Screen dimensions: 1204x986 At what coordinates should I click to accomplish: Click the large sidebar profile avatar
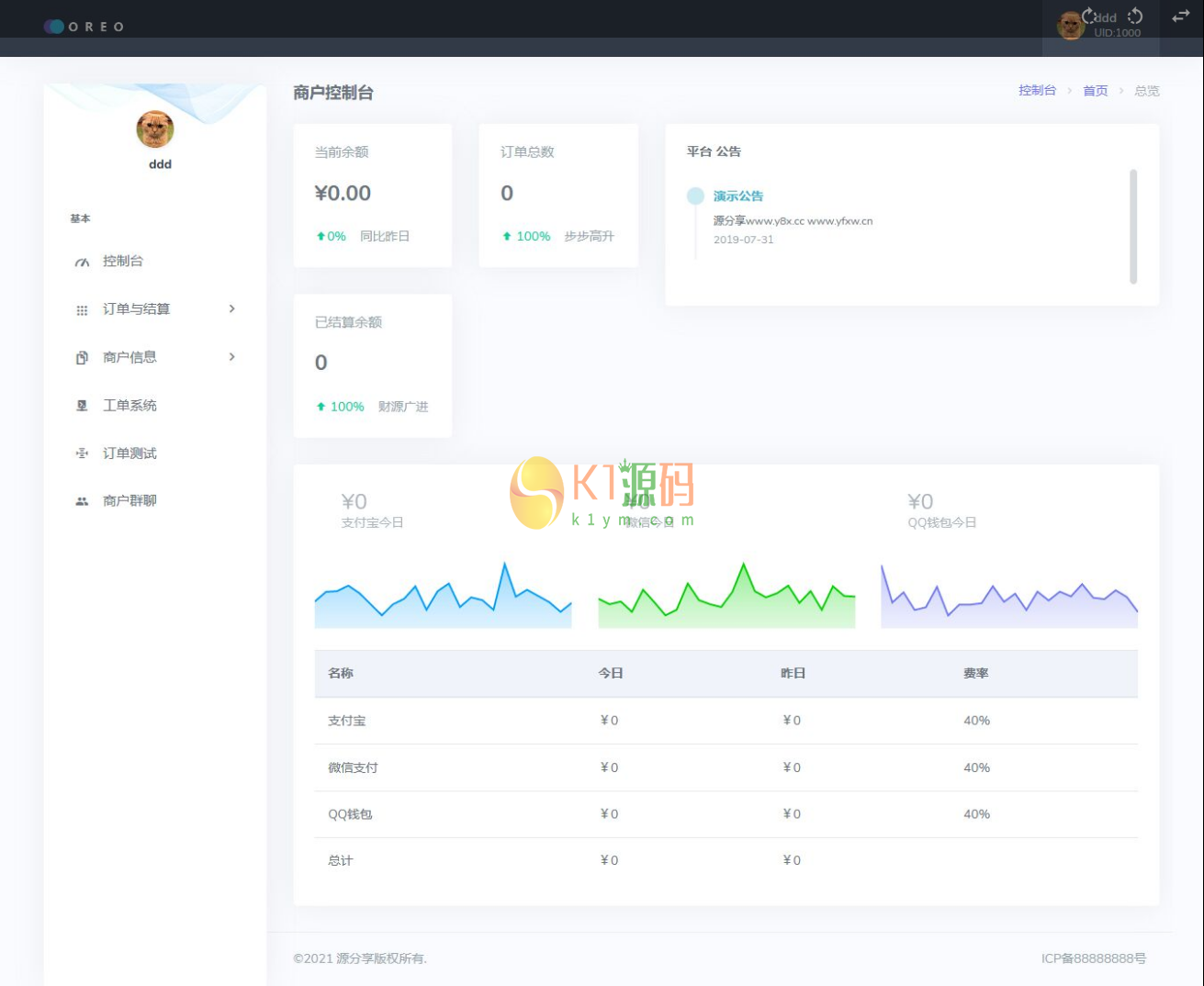pyautogui.click(x=155, y=129)
